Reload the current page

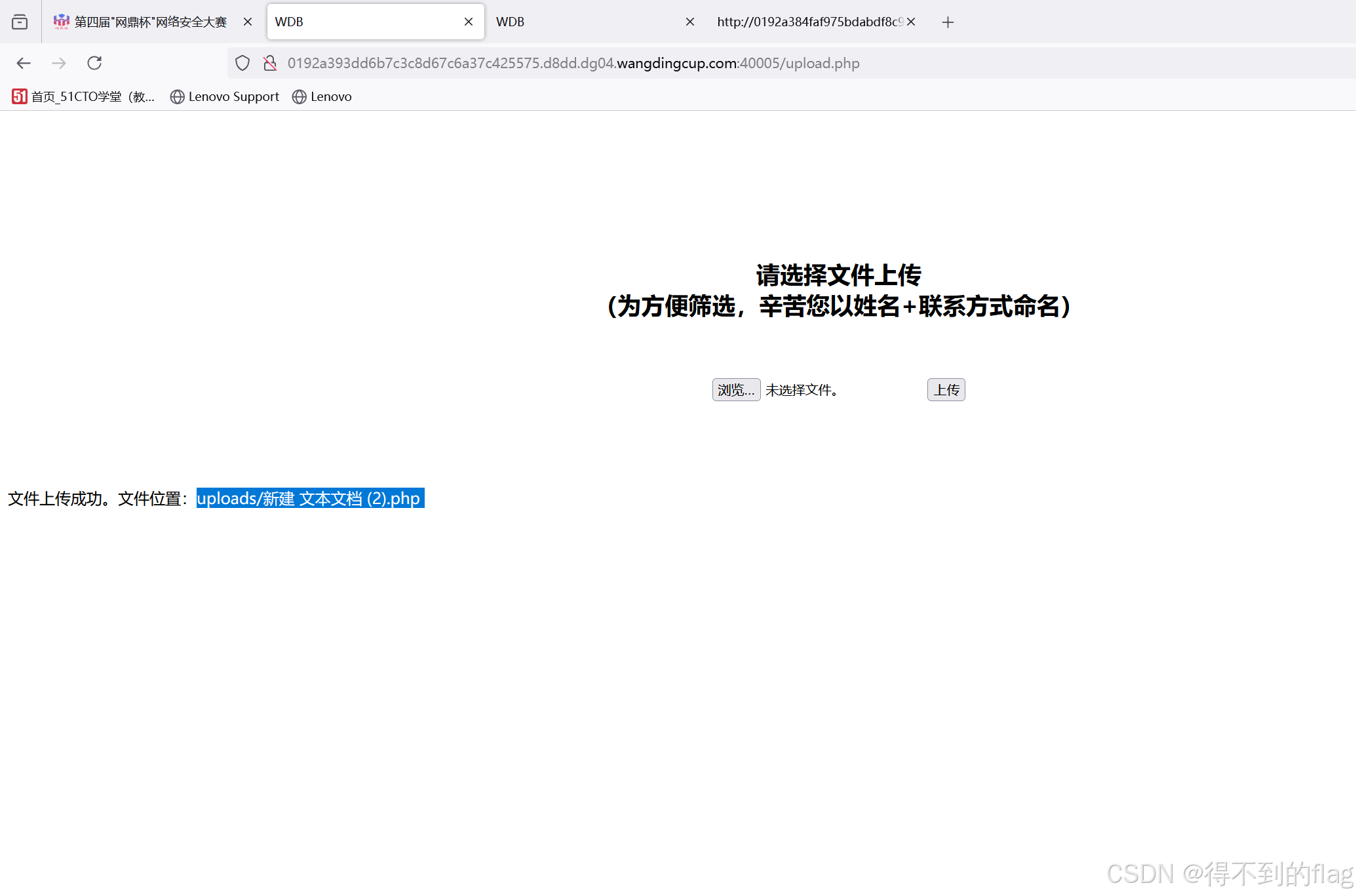[x=94, y=63]
